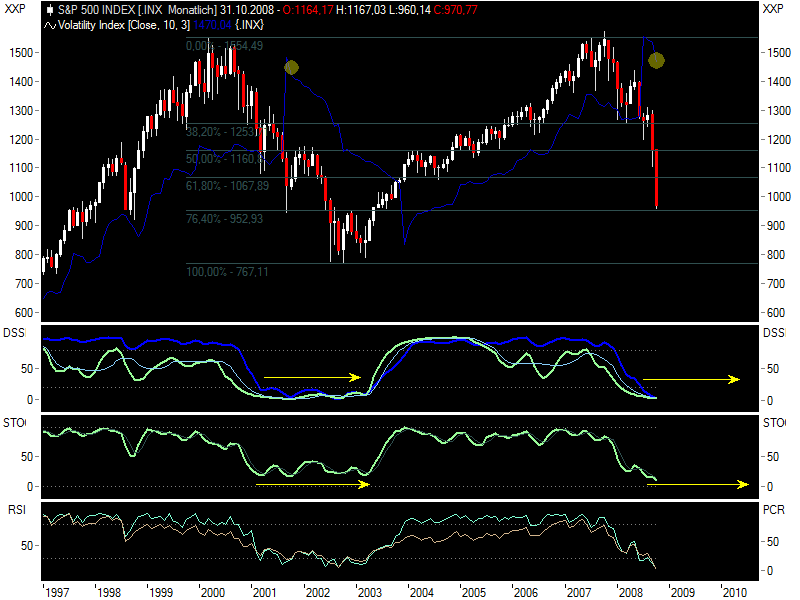Click the 1000 price level on left axis

[21, 197]
